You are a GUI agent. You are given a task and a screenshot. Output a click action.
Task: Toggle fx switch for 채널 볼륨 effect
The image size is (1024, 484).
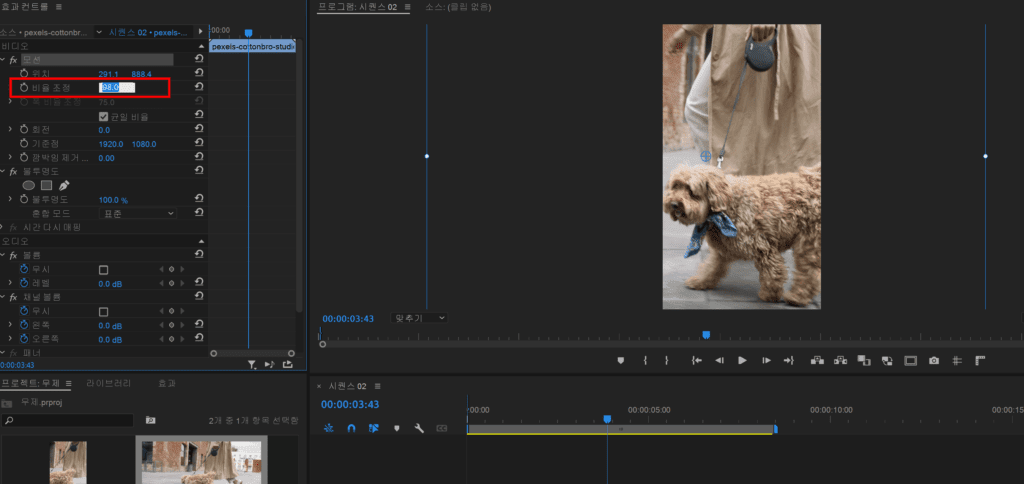click(13, 297)
